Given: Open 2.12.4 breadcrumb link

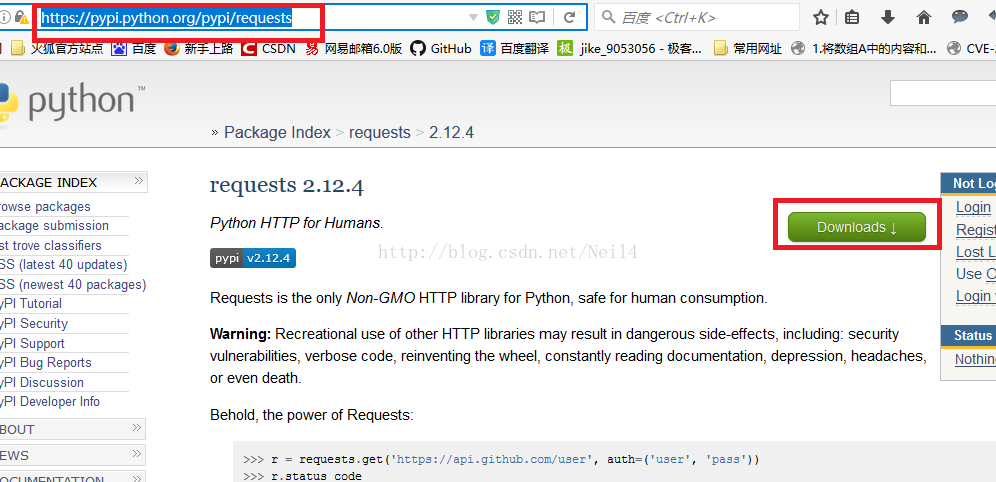Looking at the screenshot, I should tap(452, 132).
